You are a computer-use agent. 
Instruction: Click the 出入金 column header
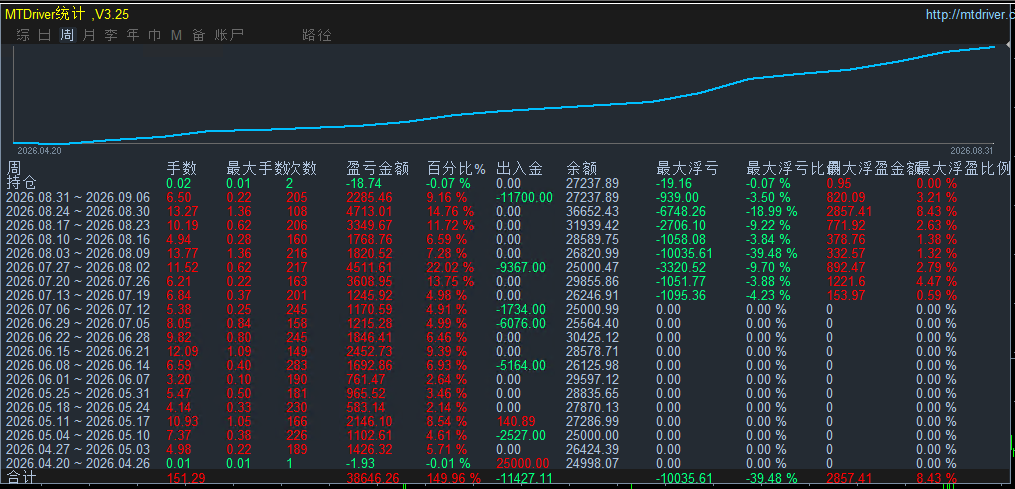click(x=519, y=169)
